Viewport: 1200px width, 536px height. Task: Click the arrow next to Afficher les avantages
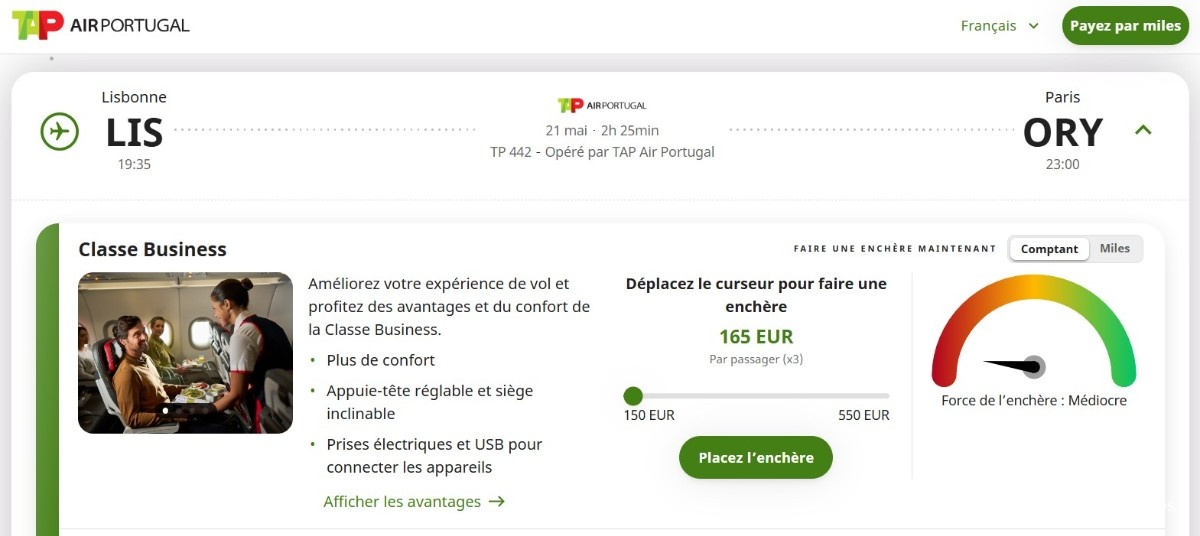tap(497, 502)
